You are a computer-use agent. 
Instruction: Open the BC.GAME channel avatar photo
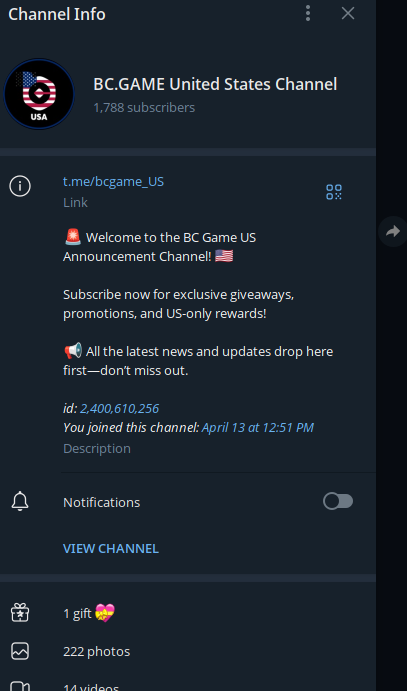coord(39,94)
